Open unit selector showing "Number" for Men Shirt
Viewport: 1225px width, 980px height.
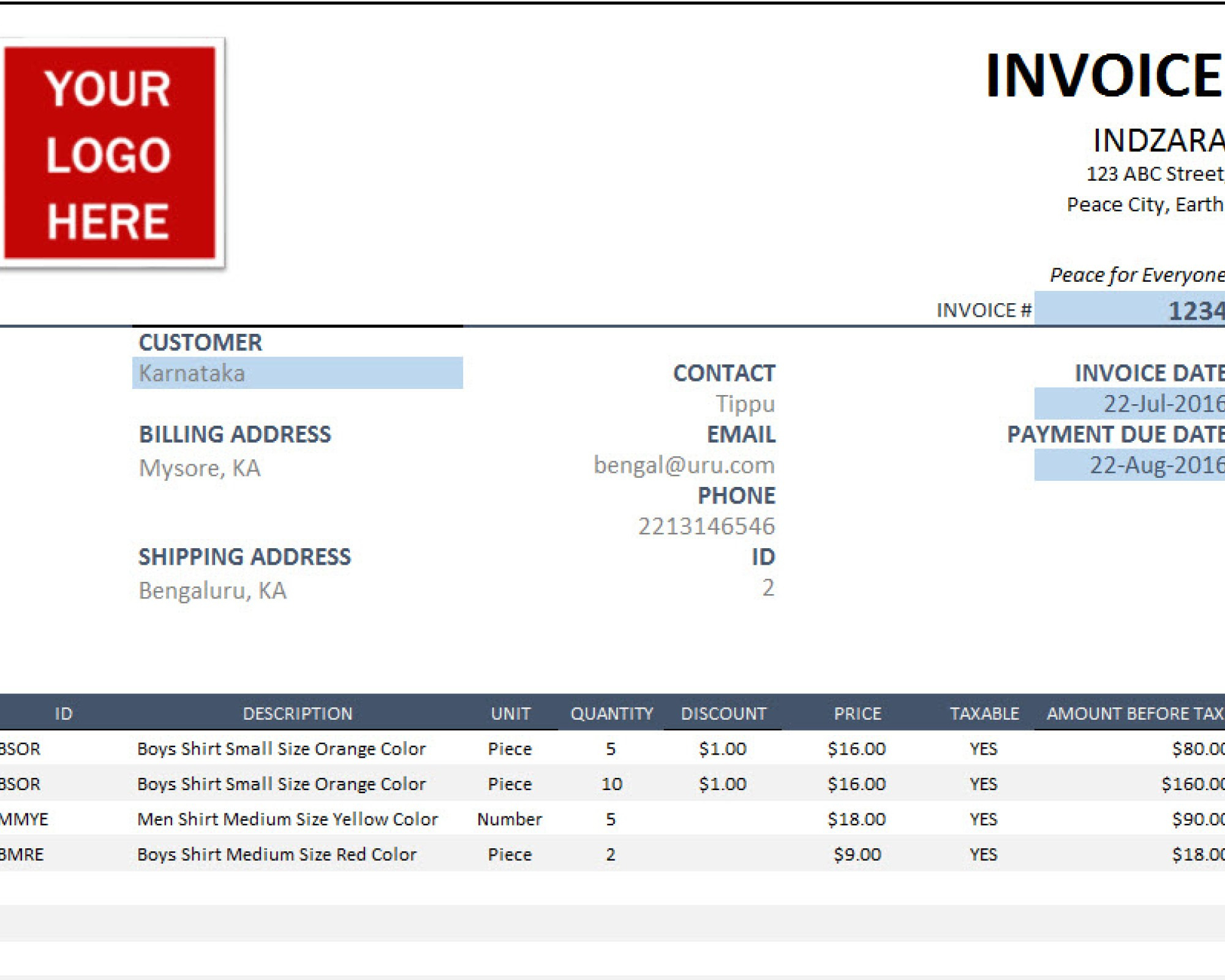(511, 819)
